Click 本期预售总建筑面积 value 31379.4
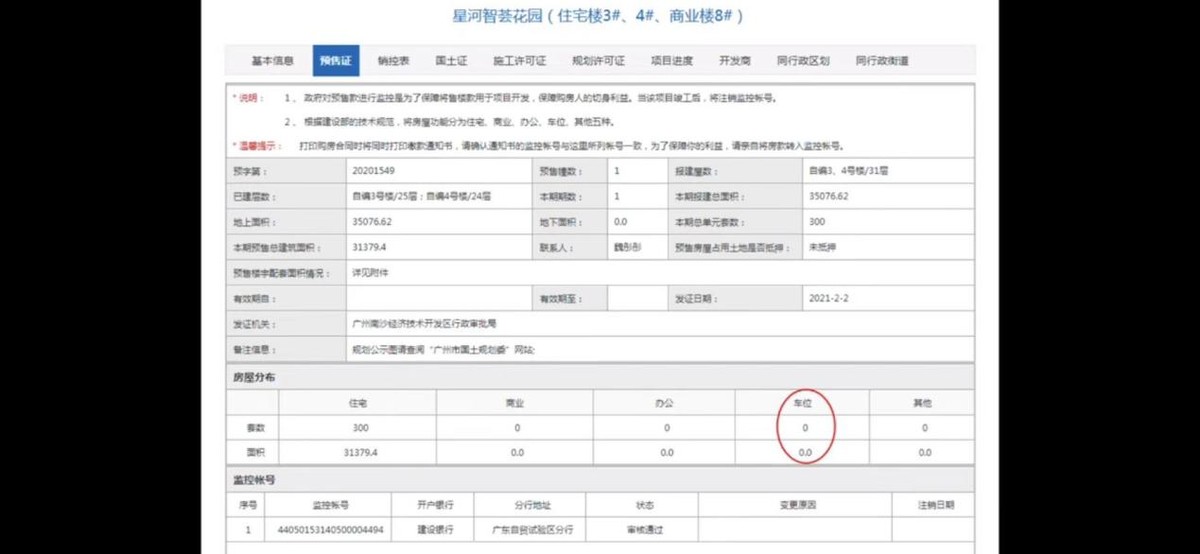This screenshot has height=554, width=1200. 370,246
